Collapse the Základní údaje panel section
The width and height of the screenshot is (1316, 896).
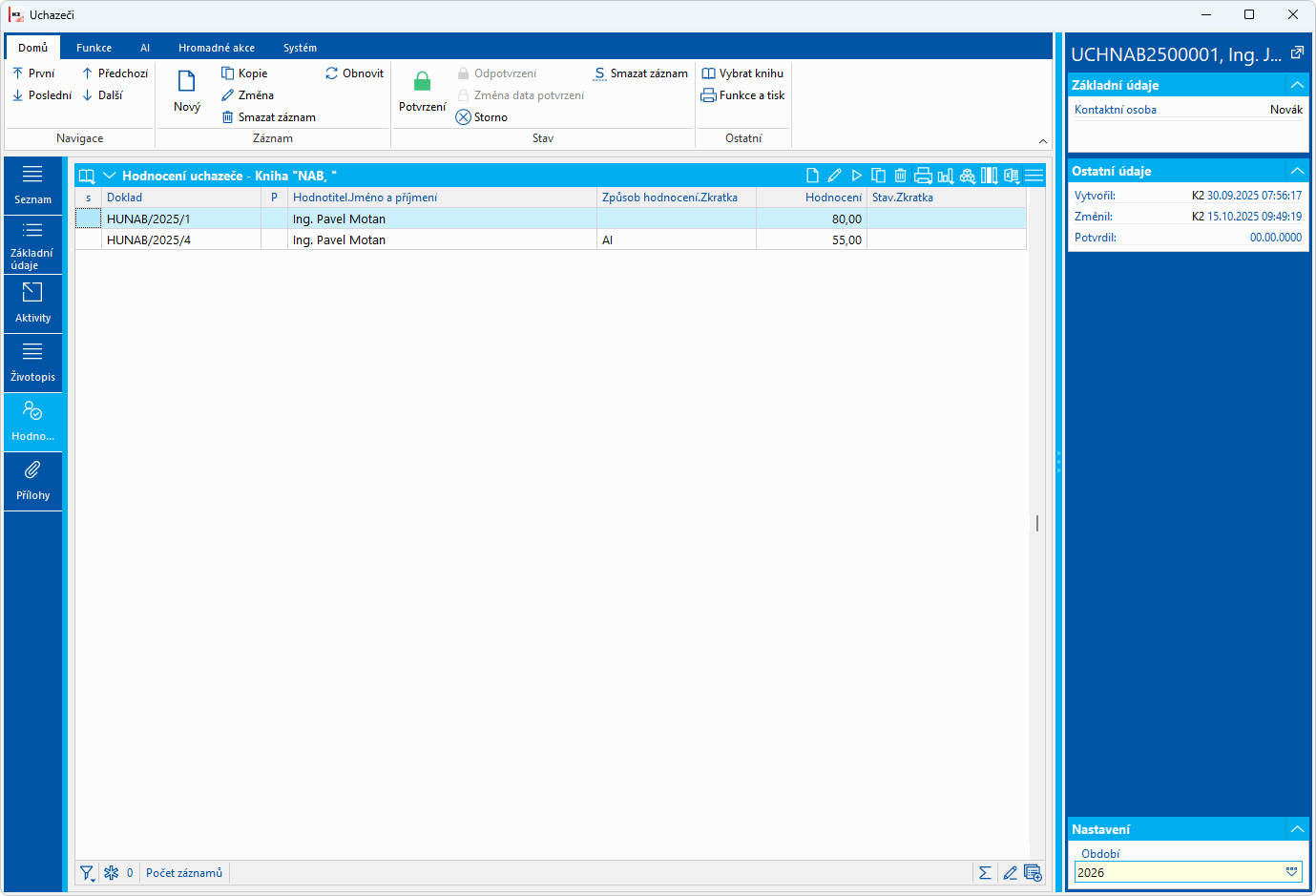click(1297, 85)
